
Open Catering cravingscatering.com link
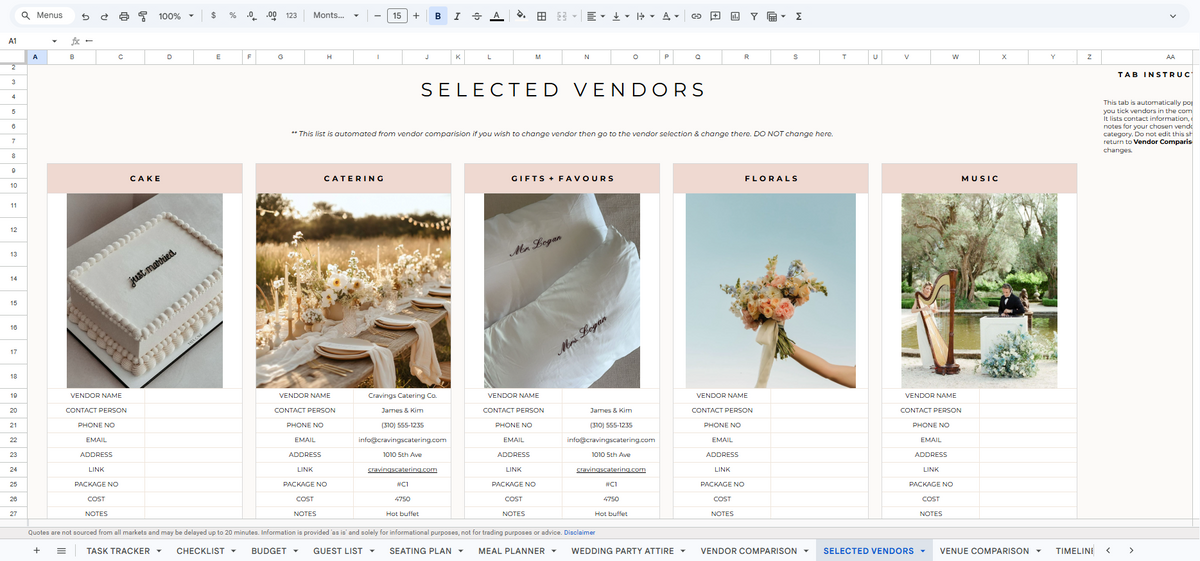[402, 469]
